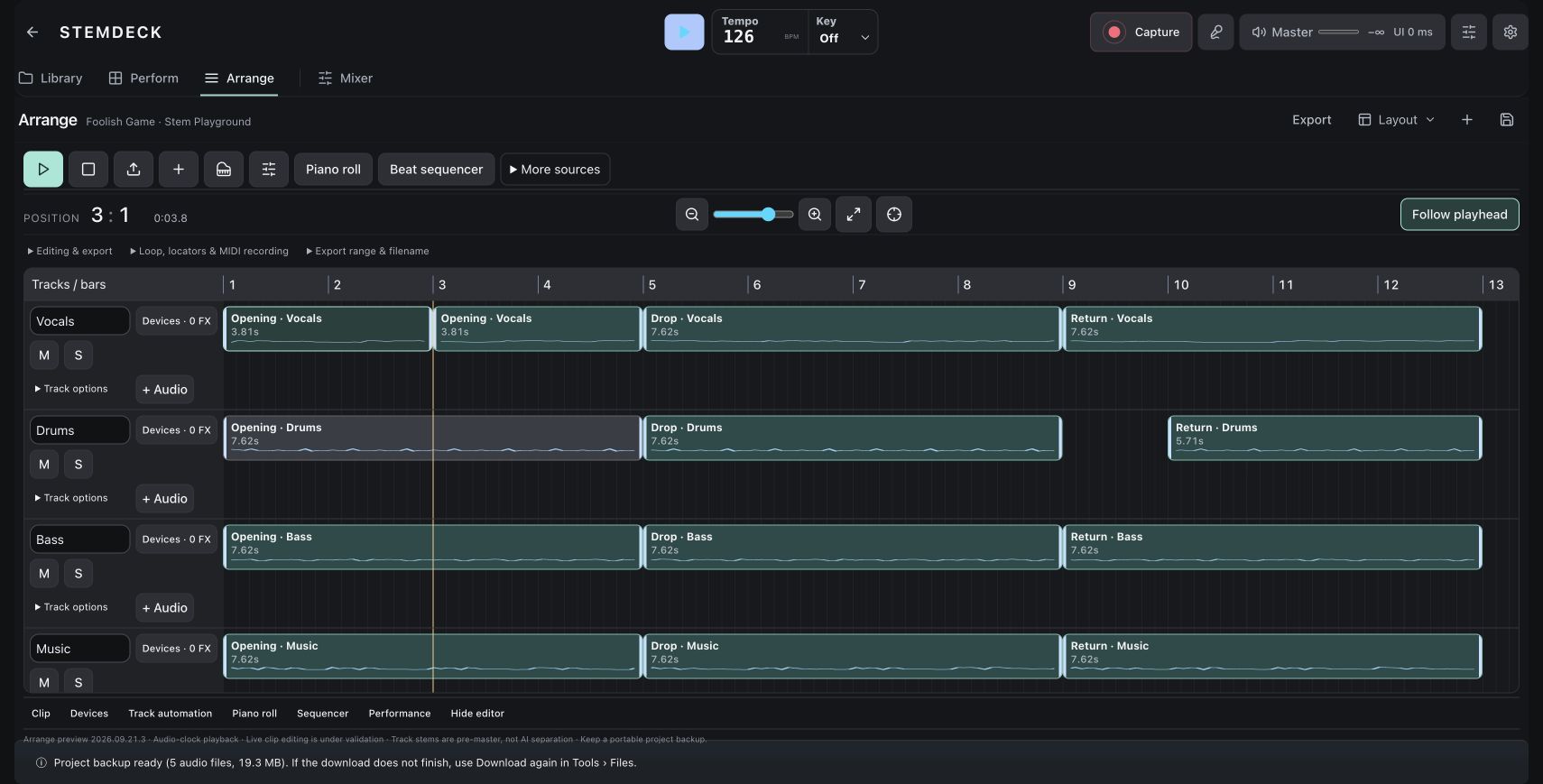Click the Capture record button
This screenshot has height=784, width=1543.
click(1141, 32)
